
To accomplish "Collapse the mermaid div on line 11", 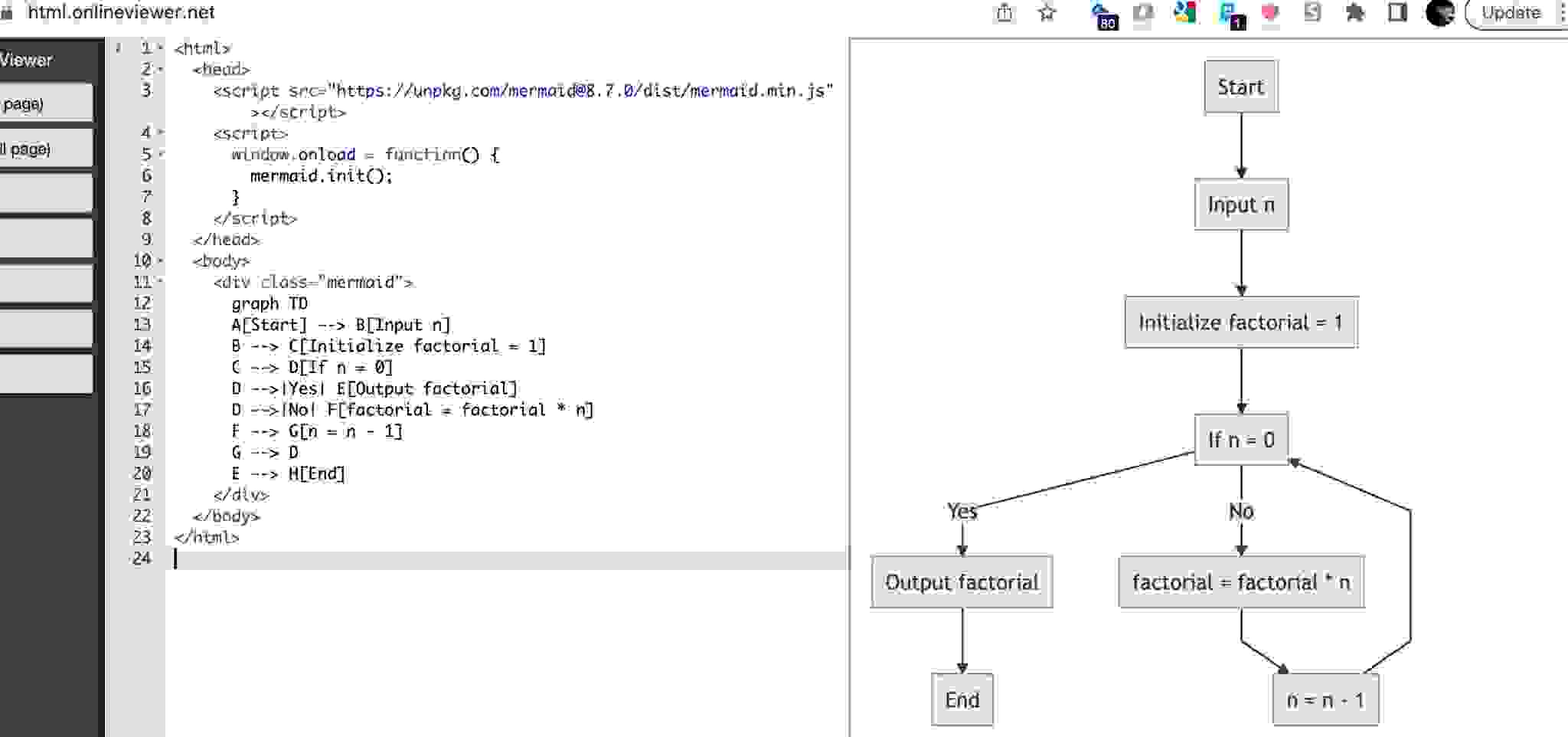I will point(161,282).
